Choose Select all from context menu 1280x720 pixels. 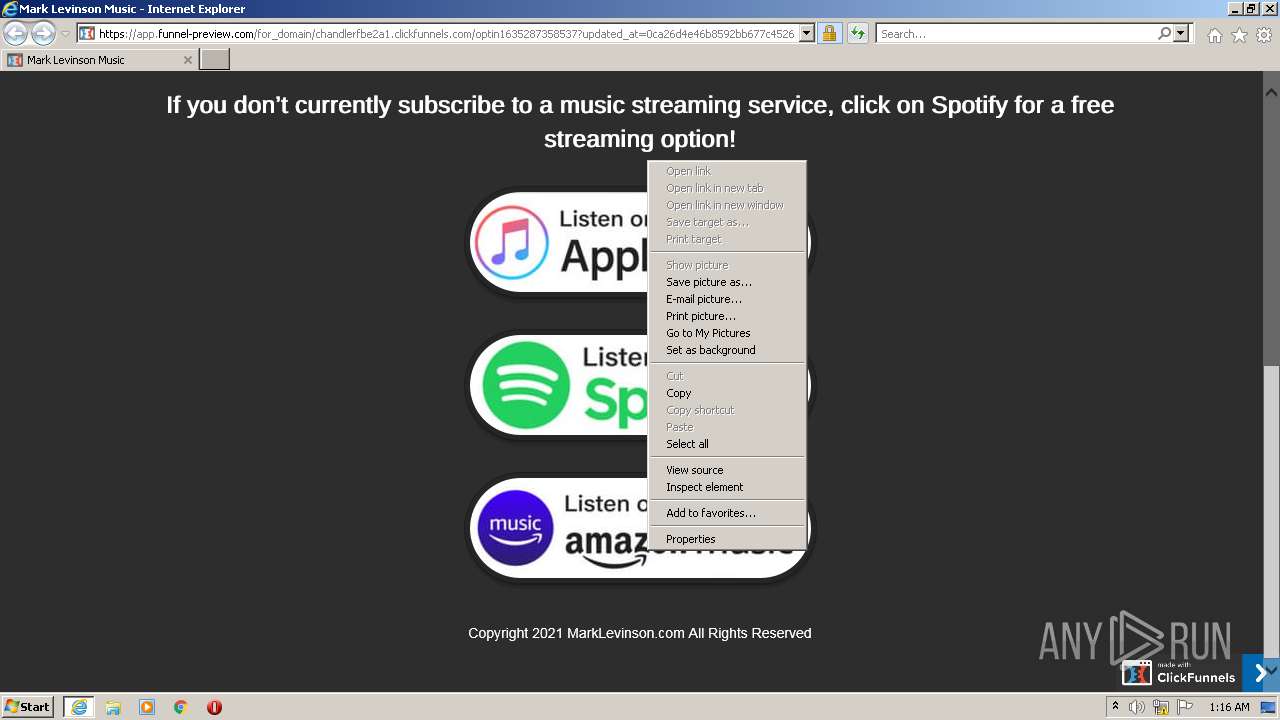pos(727,444)
